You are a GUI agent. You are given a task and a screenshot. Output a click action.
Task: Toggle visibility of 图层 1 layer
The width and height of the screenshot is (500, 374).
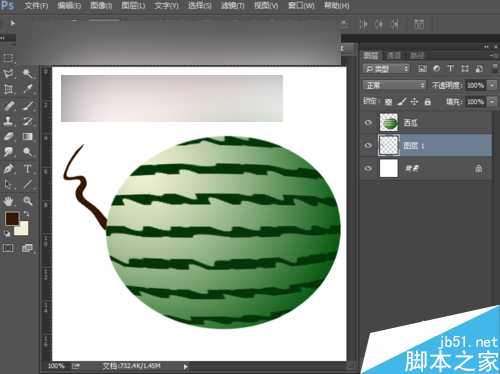368,146
